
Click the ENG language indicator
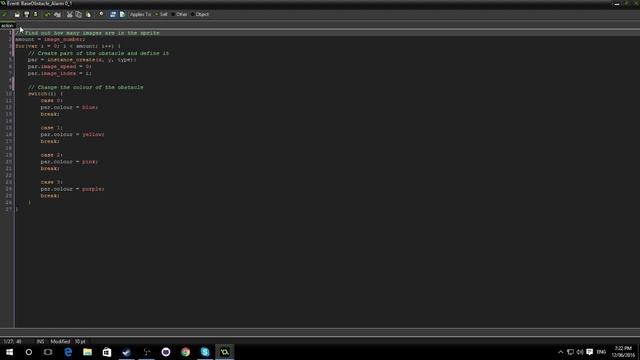601,352
